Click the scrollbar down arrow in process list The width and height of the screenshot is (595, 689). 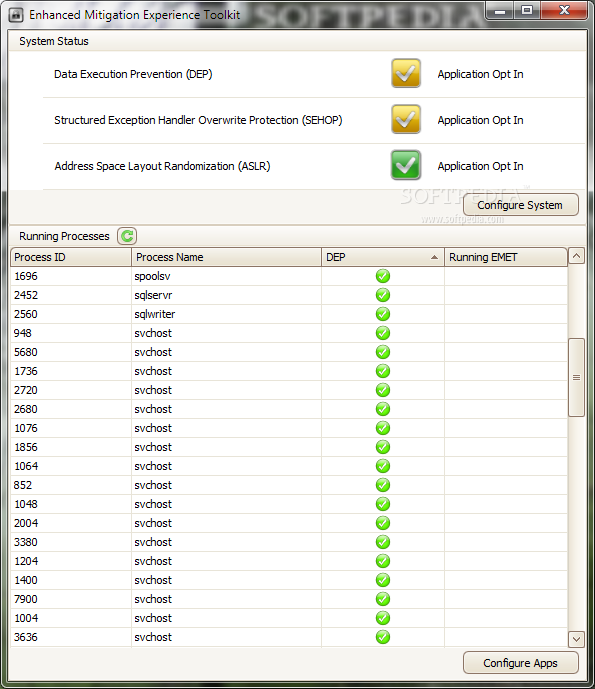576,639
